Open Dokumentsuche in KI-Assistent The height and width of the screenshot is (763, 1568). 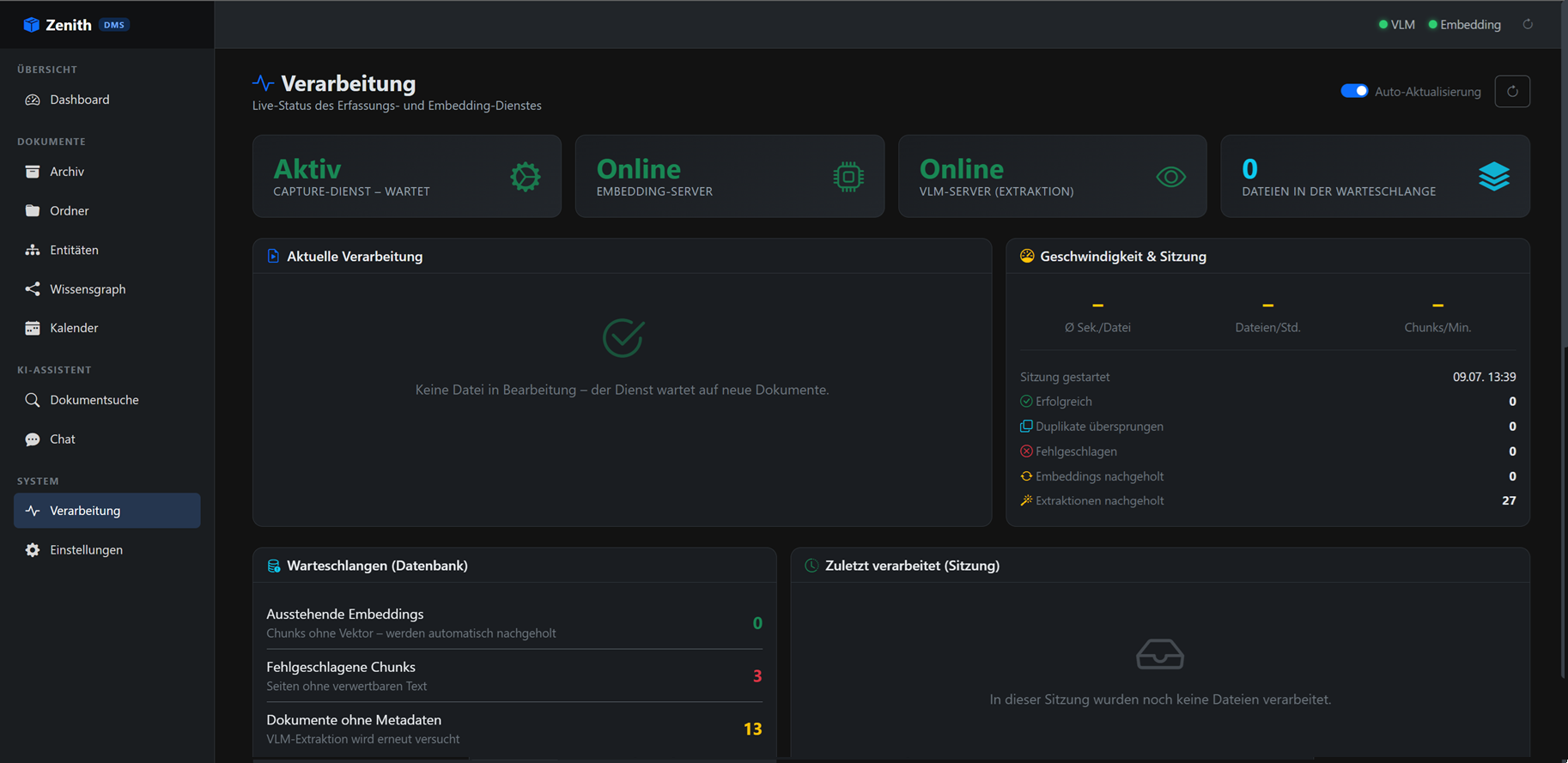[x=107, y=400]
